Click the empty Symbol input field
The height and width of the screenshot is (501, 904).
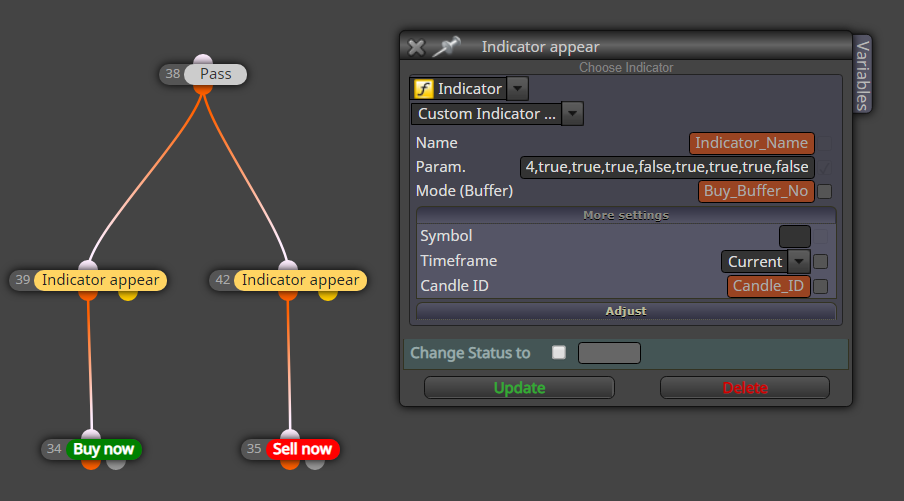pyautogui.click(x=794, y=236)
